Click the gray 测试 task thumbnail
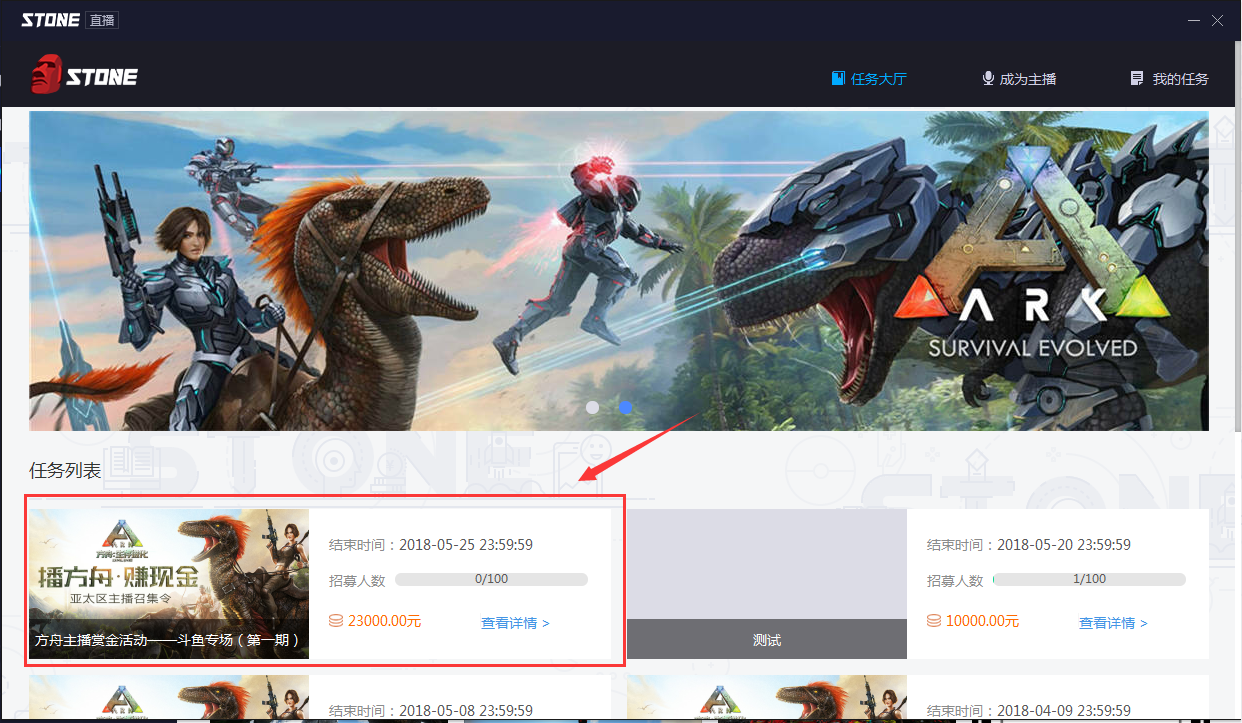Image resolution: width=1242 pixels, height=723 pixels. tap(766, 583)
